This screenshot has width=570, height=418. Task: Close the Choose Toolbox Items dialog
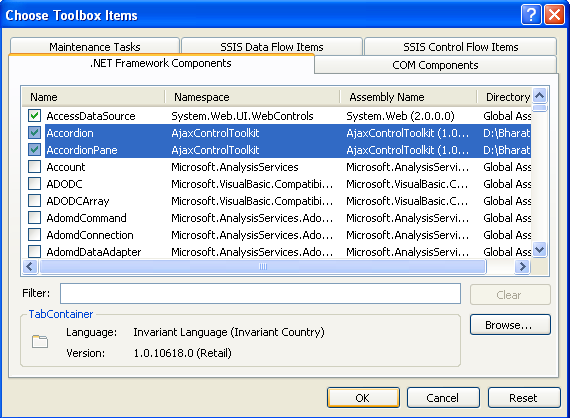tap(554, 15)
